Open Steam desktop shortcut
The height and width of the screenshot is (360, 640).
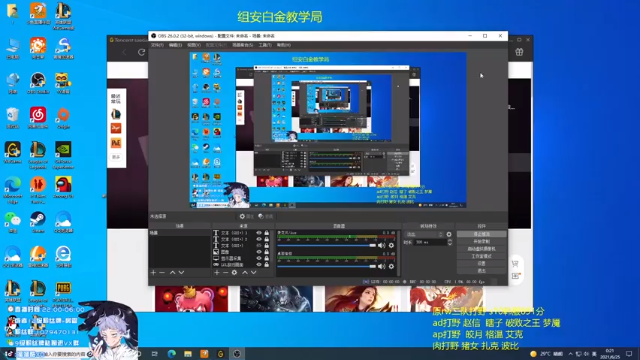pos(38,222)
